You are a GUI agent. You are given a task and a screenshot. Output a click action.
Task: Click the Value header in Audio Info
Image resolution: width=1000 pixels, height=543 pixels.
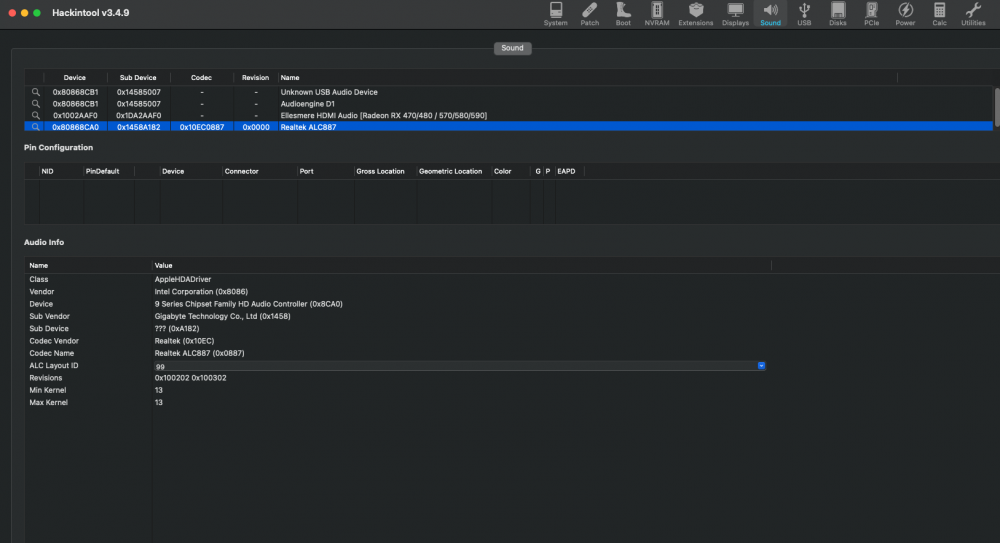point(163,265)
